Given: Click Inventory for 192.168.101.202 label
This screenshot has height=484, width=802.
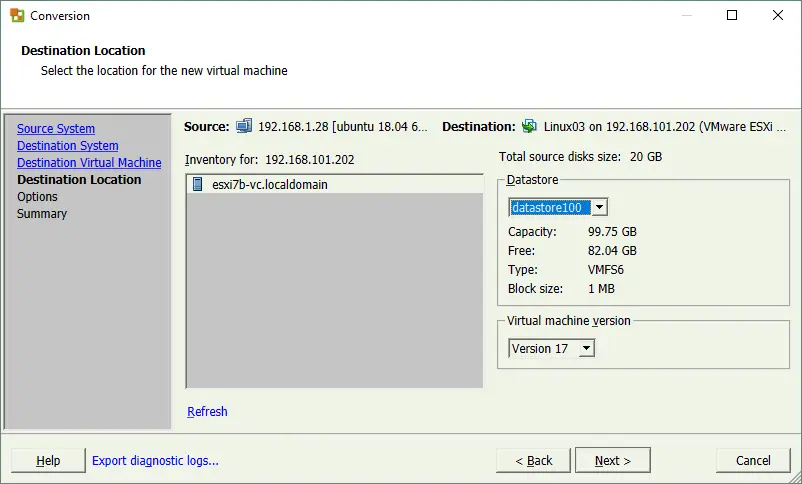Looking at the screenshot, I should pos(270,160).
